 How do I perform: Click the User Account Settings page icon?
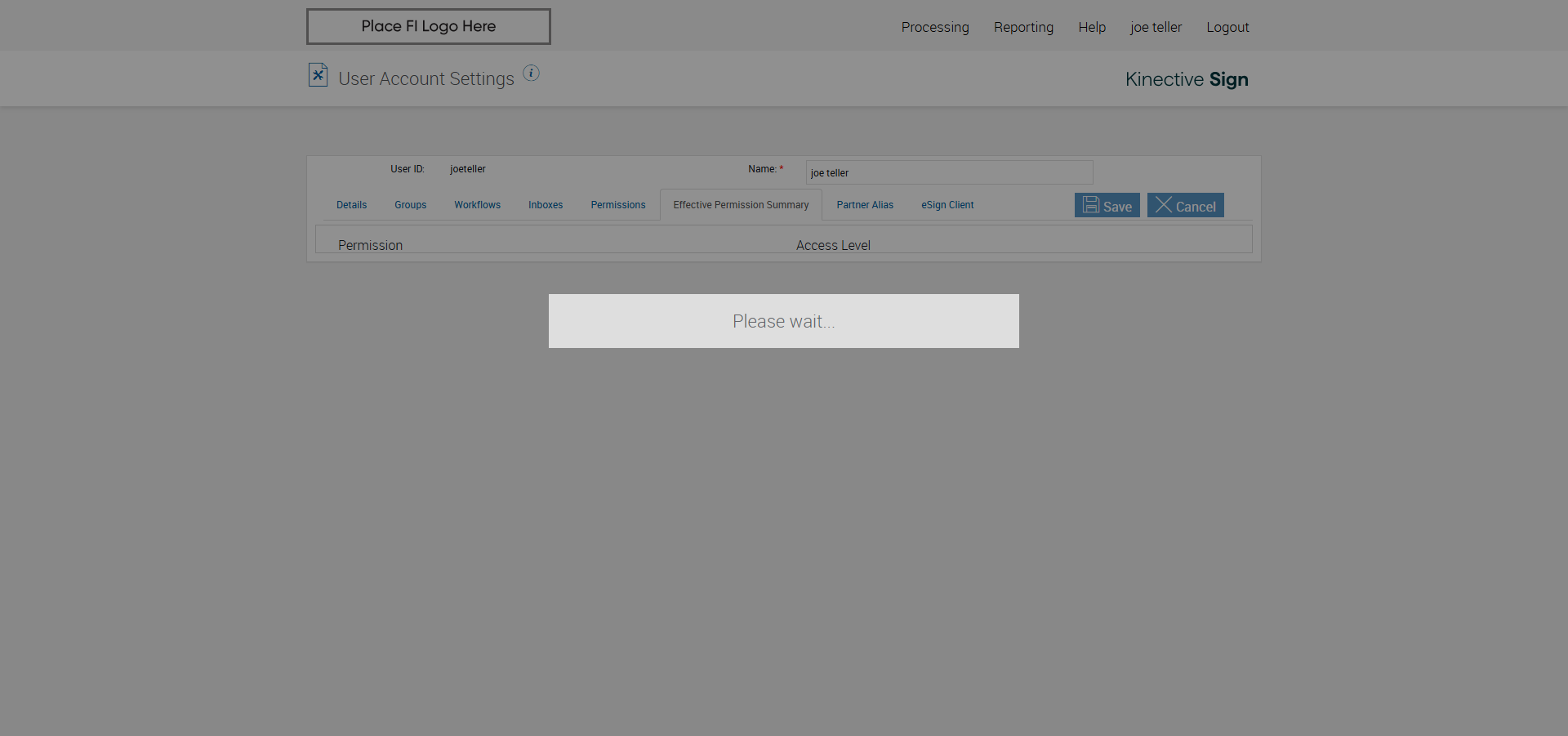click(x=318, y=75)
